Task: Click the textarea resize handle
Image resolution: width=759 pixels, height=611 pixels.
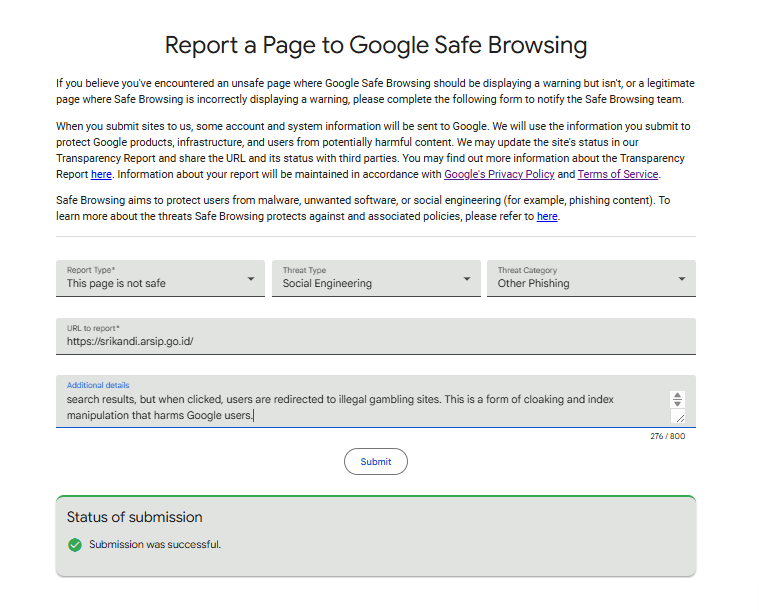Action: click(679, 417)
